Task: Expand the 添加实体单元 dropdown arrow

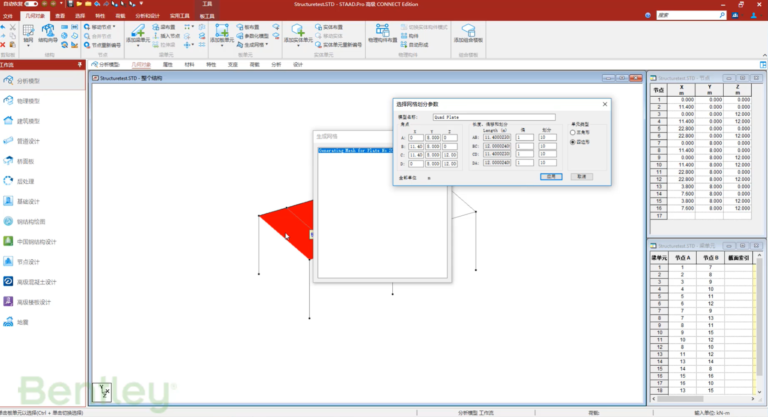Action: pos(298,46)
